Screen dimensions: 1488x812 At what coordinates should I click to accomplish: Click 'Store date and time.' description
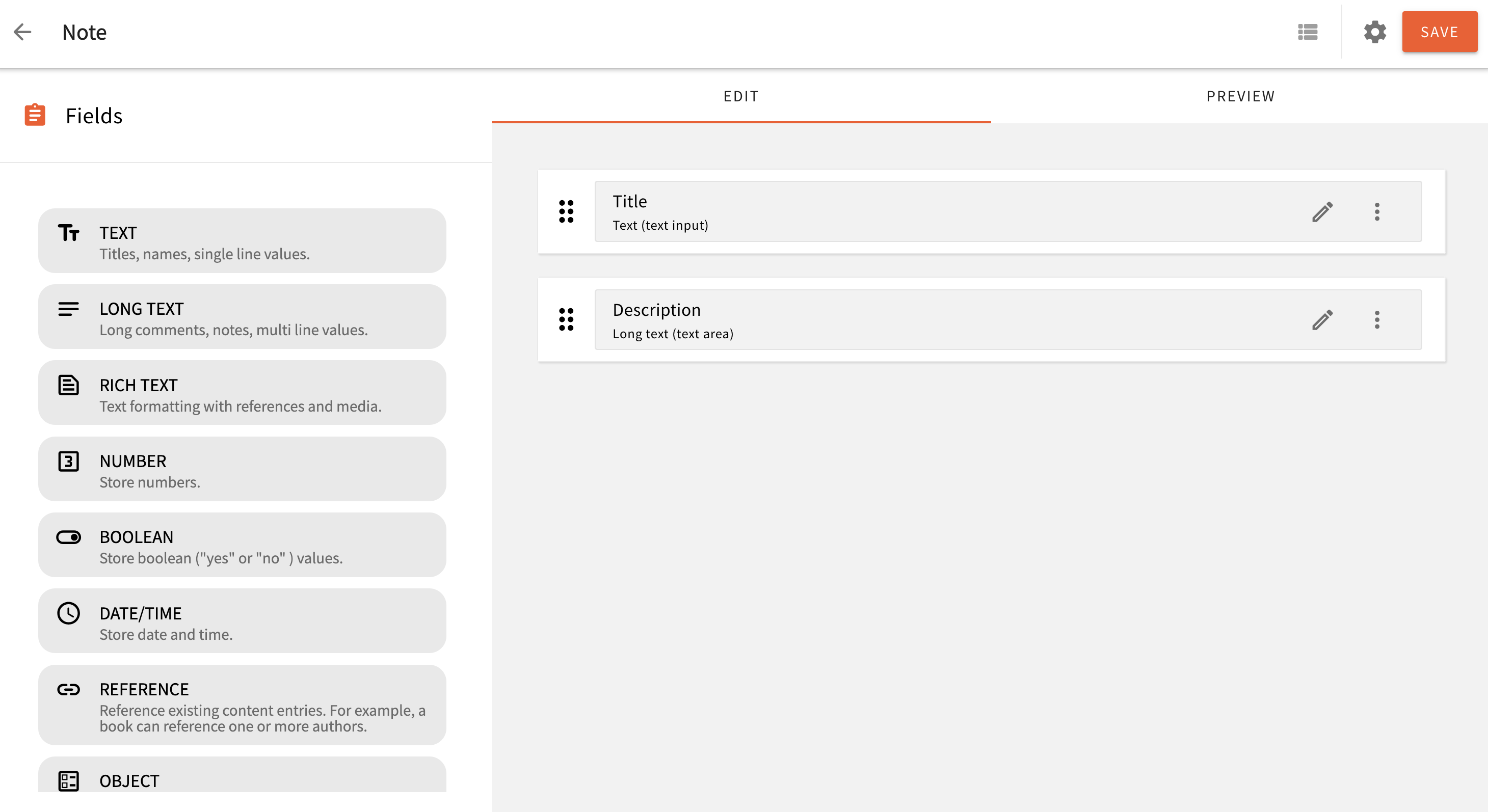coord(166,635)
